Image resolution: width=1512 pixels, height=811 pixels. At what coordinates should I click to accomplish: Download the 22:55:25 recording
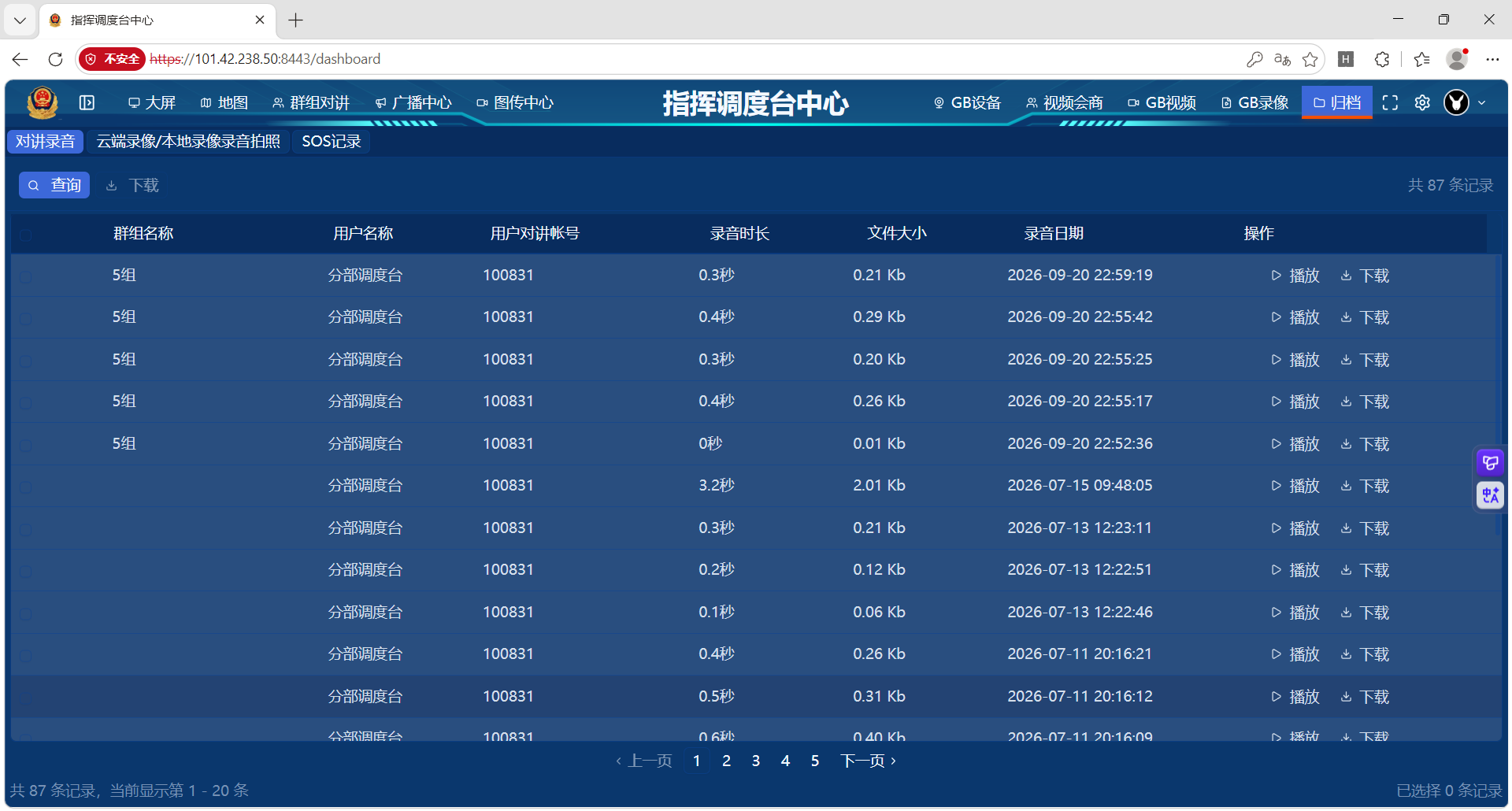click(x=1365, y=360)
